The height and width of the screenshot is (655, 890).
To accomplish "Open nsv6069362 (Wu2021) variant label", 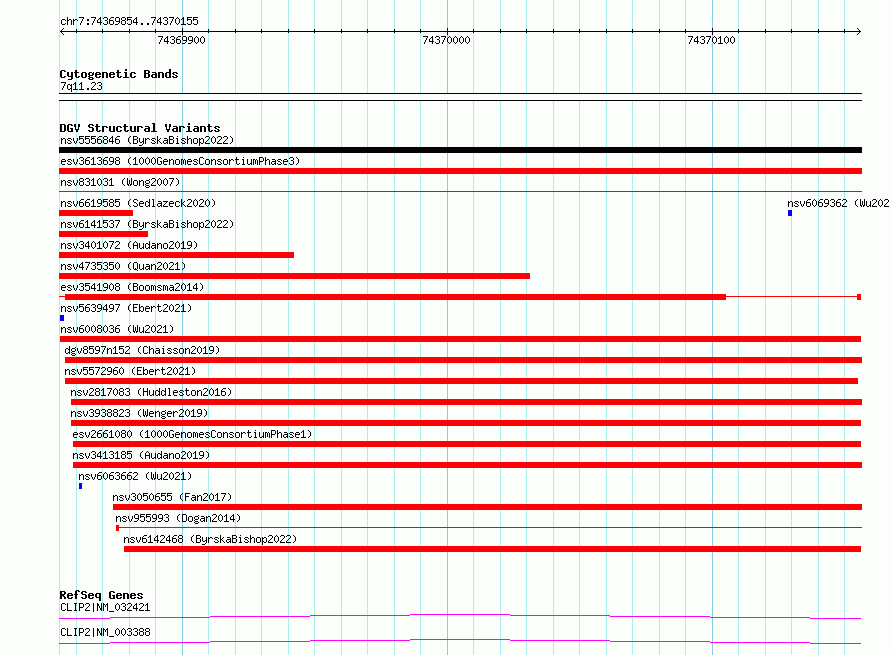I will tap(838, 203).
